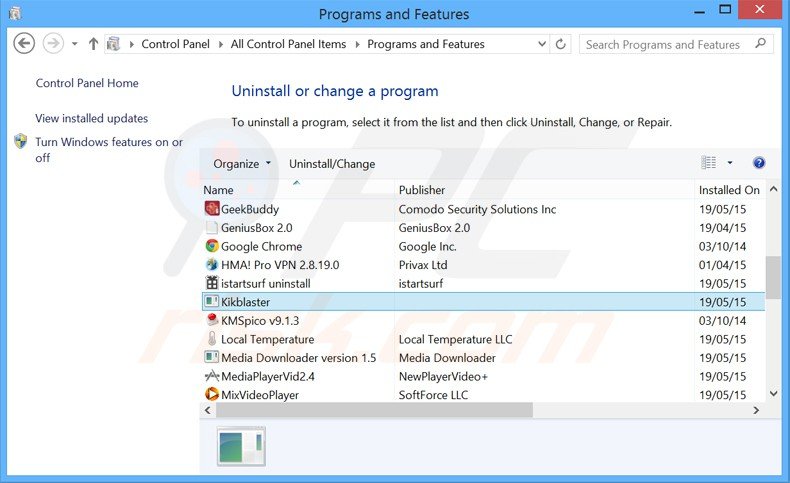Minimize the Programs and Features window

(x=700, y=11)
